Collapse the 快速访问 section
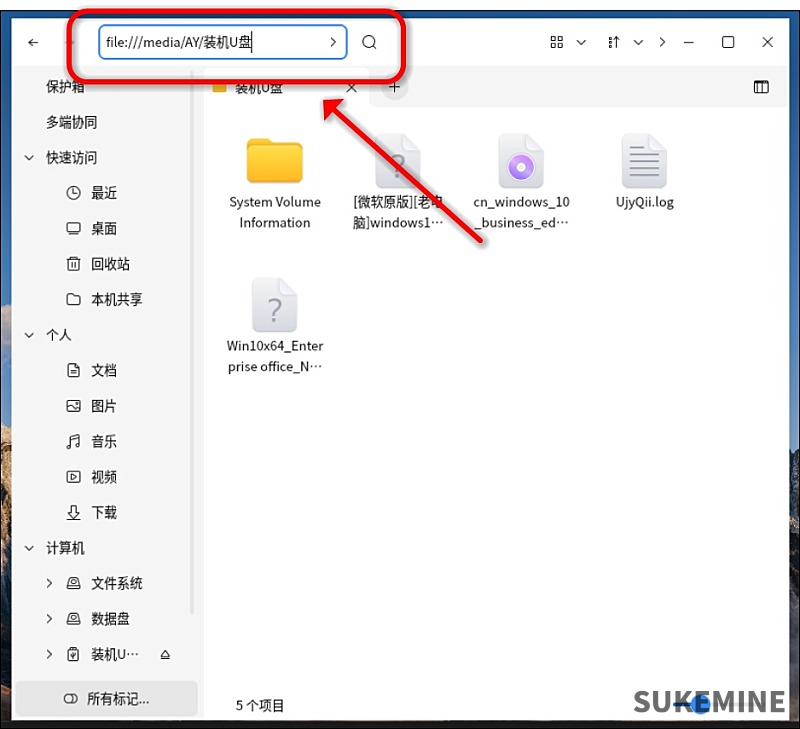800x729 pixels. pyautogui.click(x=29, y=158)
